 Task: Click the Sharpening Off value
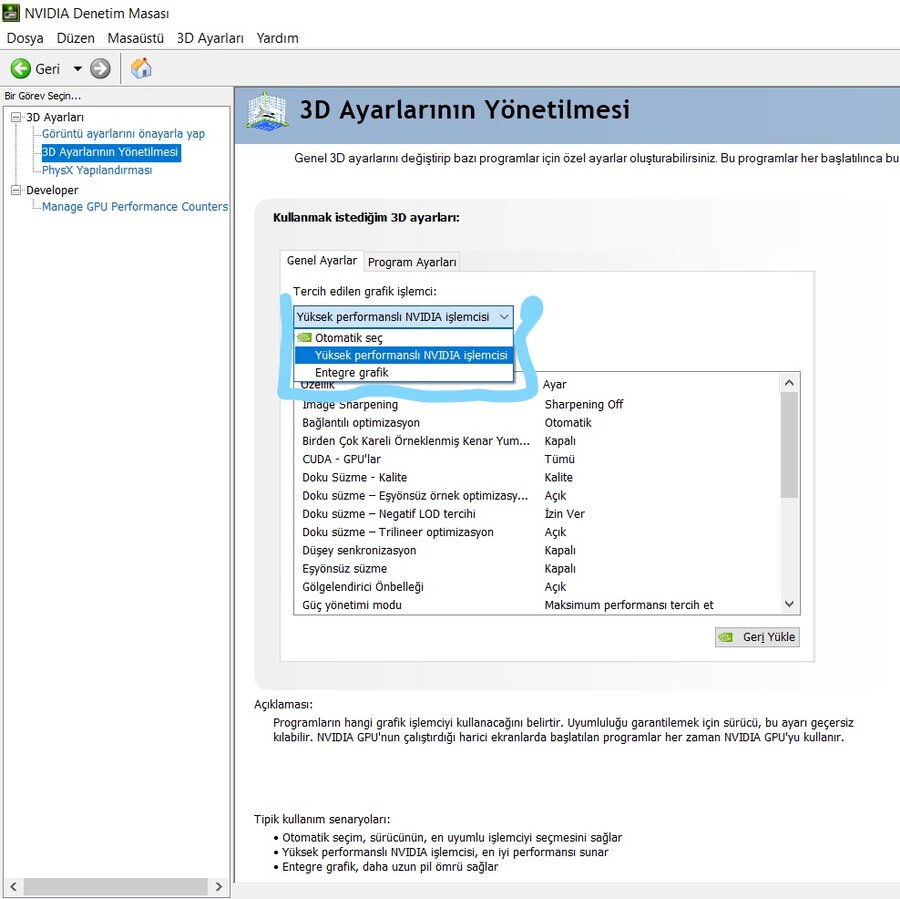pos(584,405)
